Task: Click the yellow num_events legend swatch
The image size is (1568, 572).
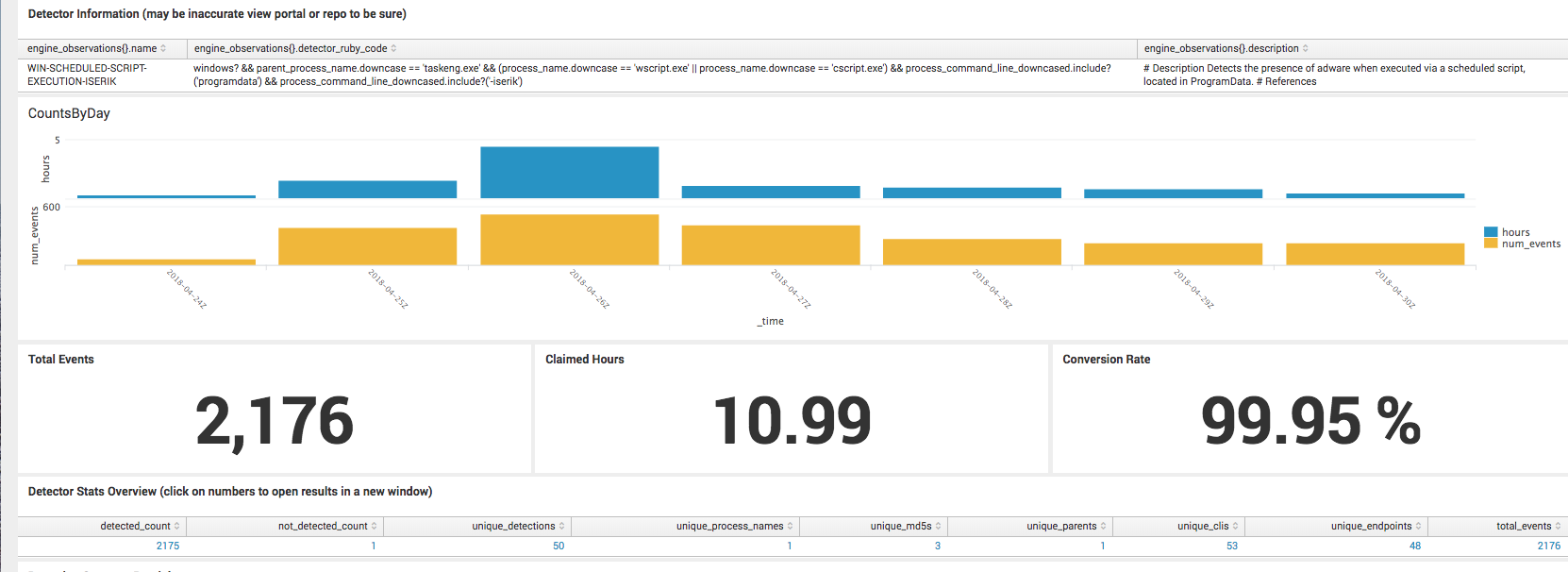Action: (x=1491, y=244)
